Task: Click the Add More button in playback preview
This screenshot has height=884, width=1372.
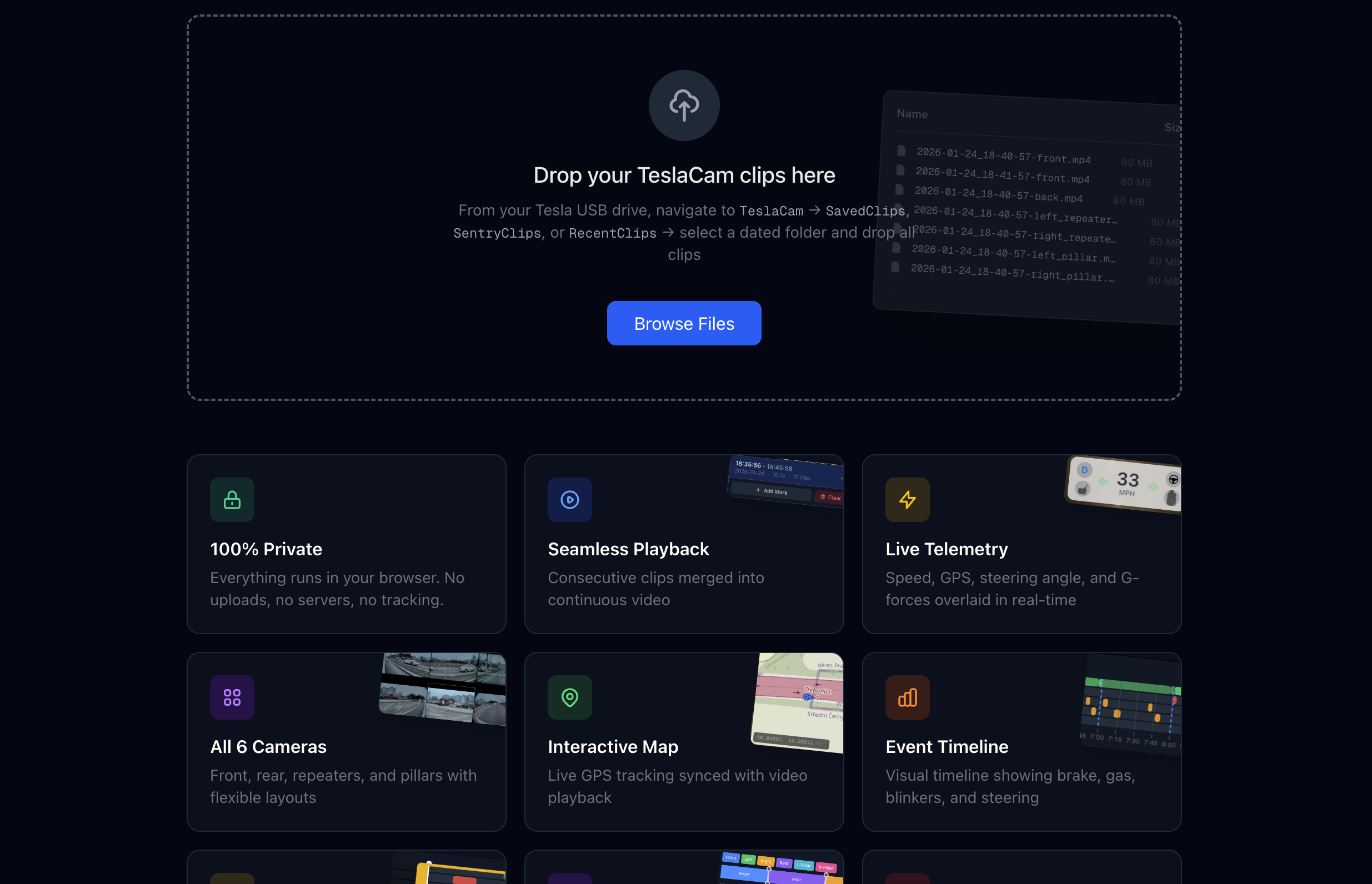Action: pyautogui.click(x=771, y=491)
